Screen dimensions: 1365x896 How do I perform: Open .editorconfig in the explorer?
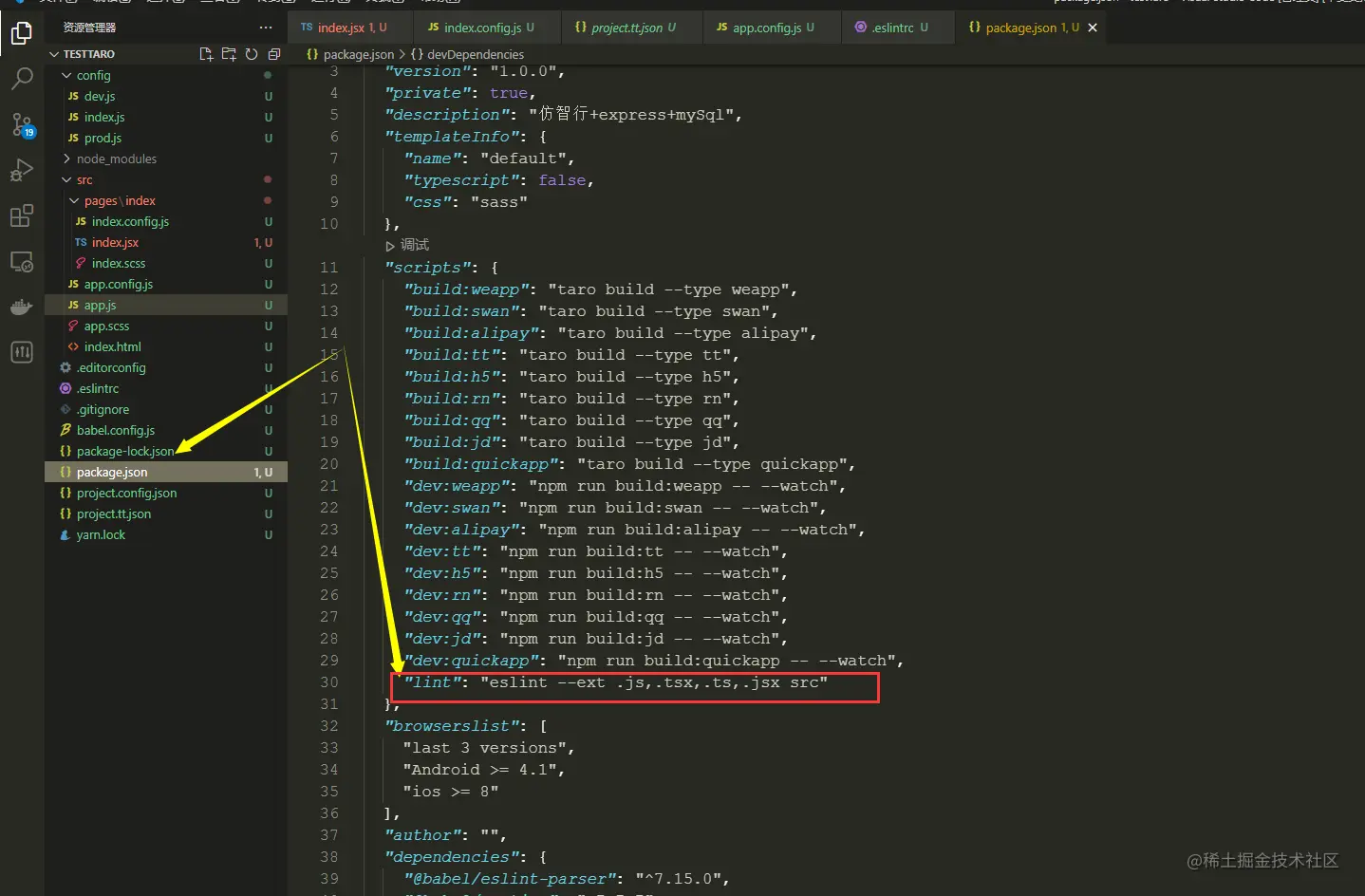click(x=166, y=367)
